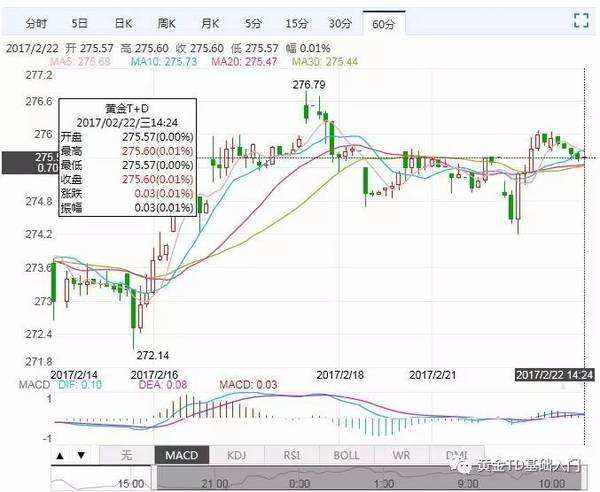Select the 日K tab

point(123,24)
